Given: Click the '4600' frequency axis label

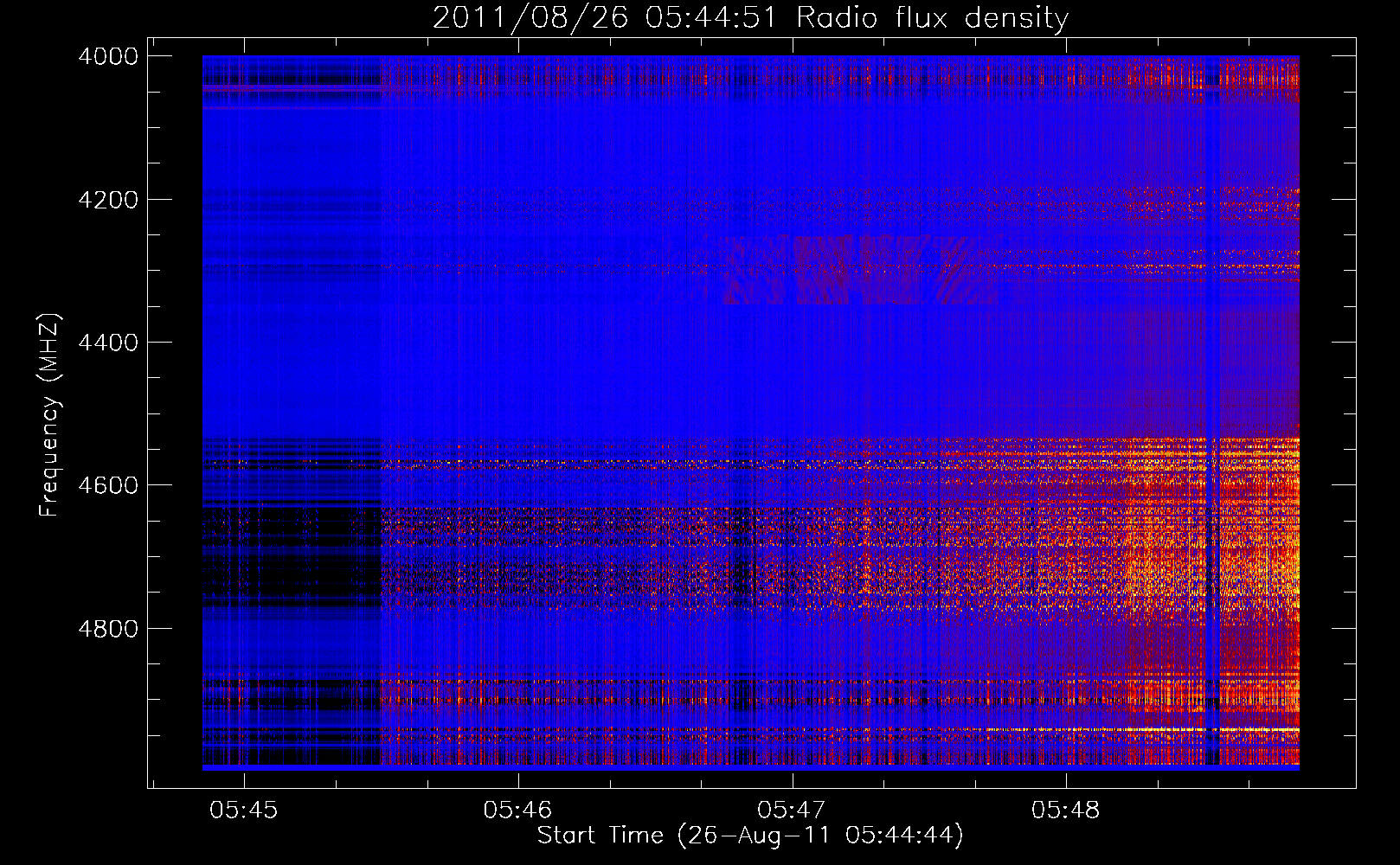Looking at the screenshot, I should click(x=108, y=485).
